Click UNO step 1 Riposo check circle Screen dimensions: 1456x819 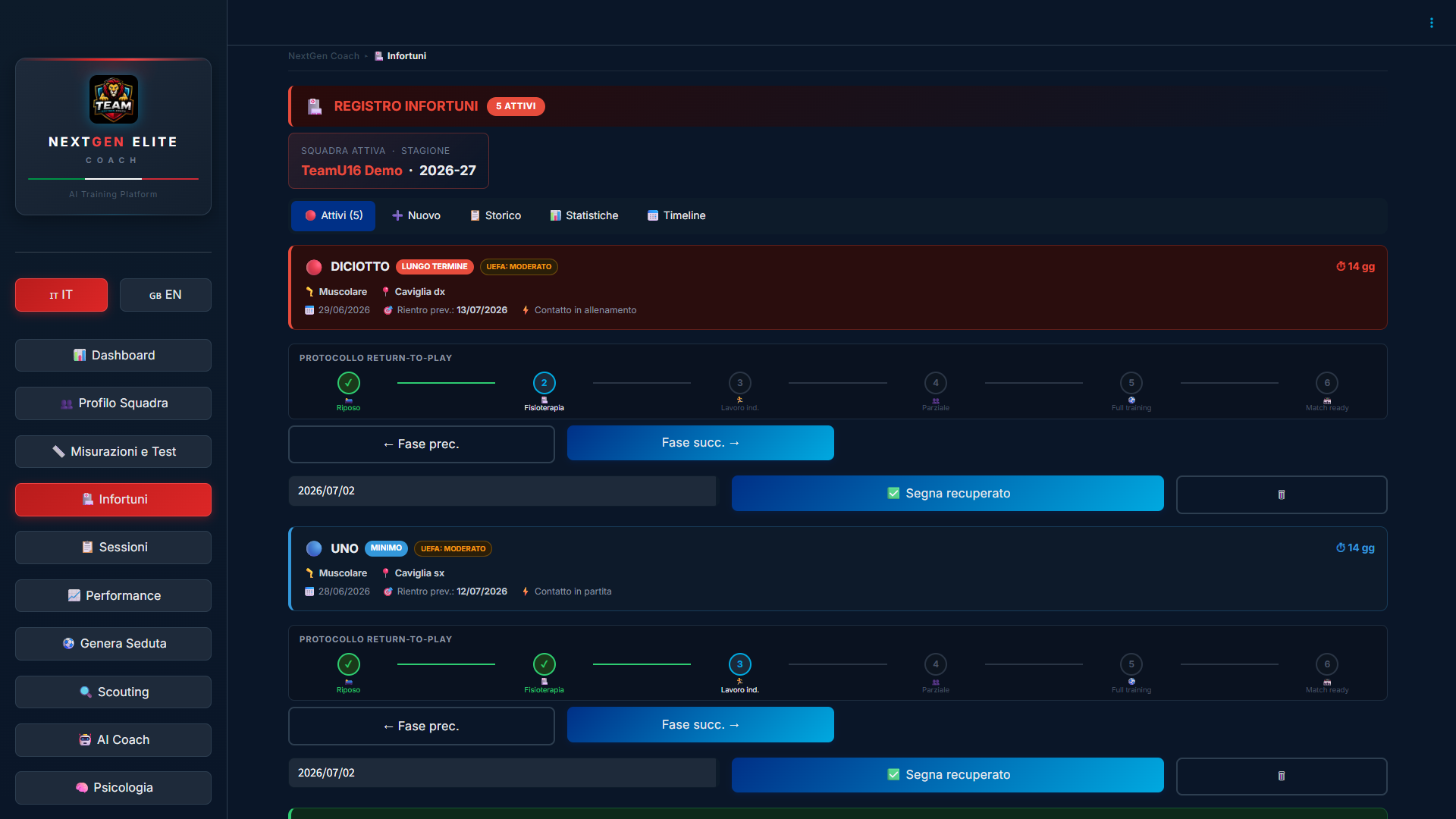(x=349, y=664)
